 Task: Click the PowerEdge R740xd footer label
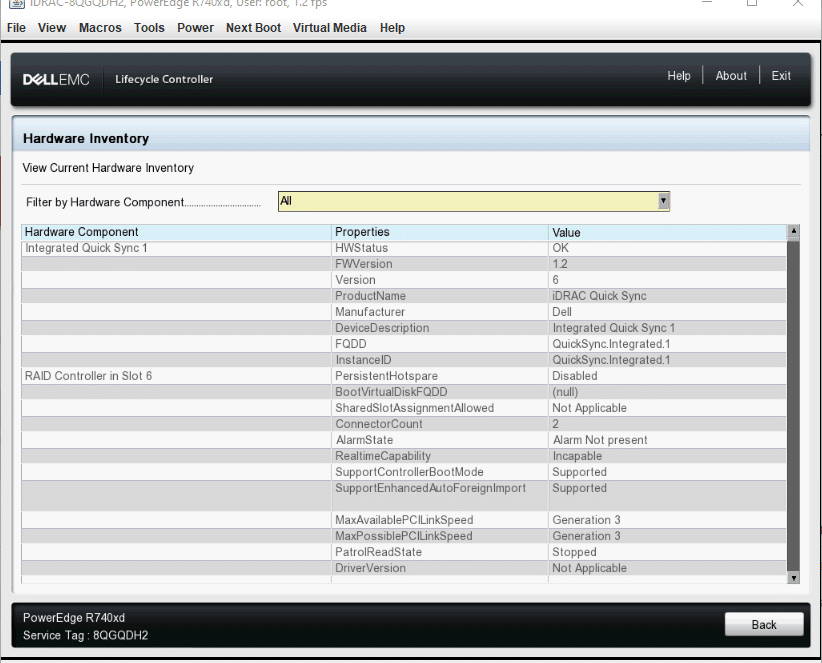point(74,618)
